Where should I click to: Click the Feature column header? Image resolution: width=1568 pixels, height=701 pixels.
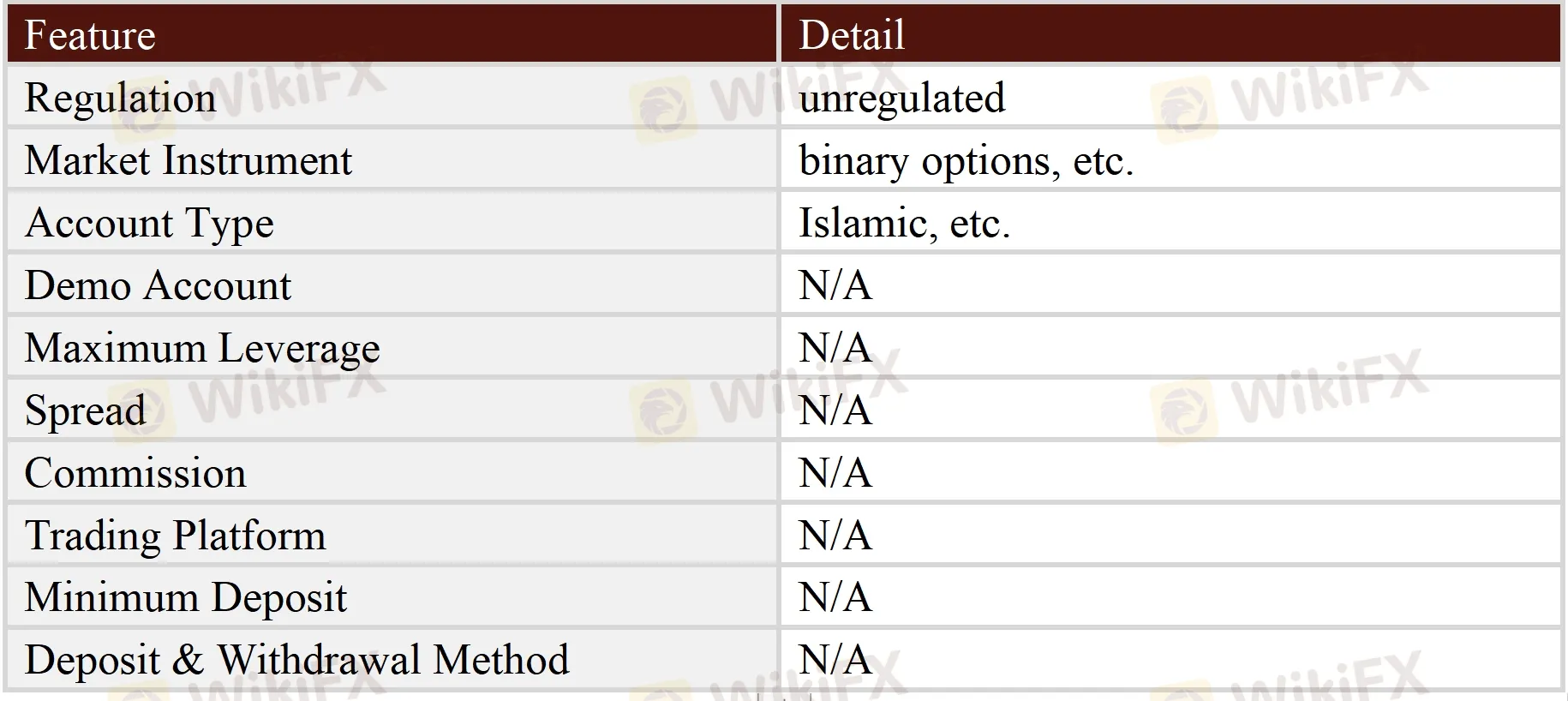90,35
